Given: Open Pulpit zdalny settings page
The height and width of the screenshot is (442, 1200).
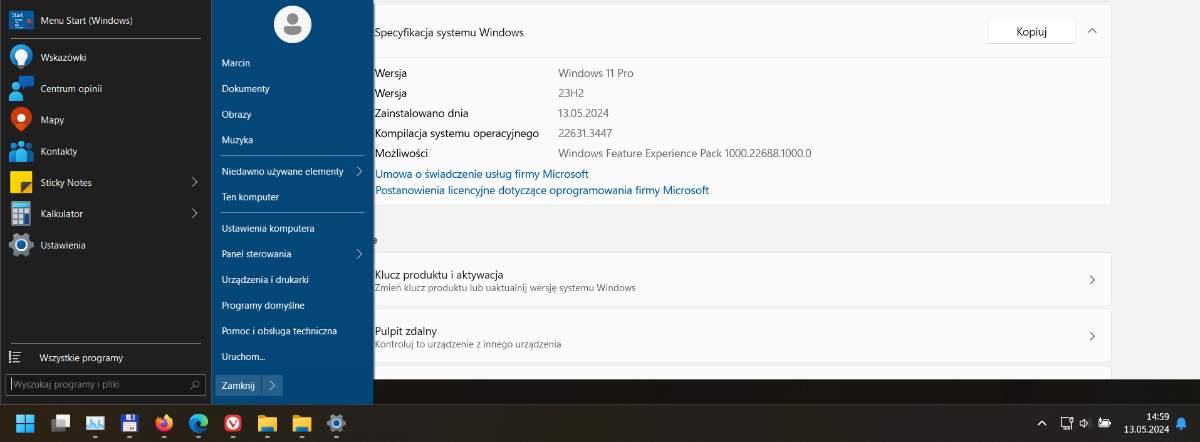Looking at the screenshot, I should coord(741,336).
